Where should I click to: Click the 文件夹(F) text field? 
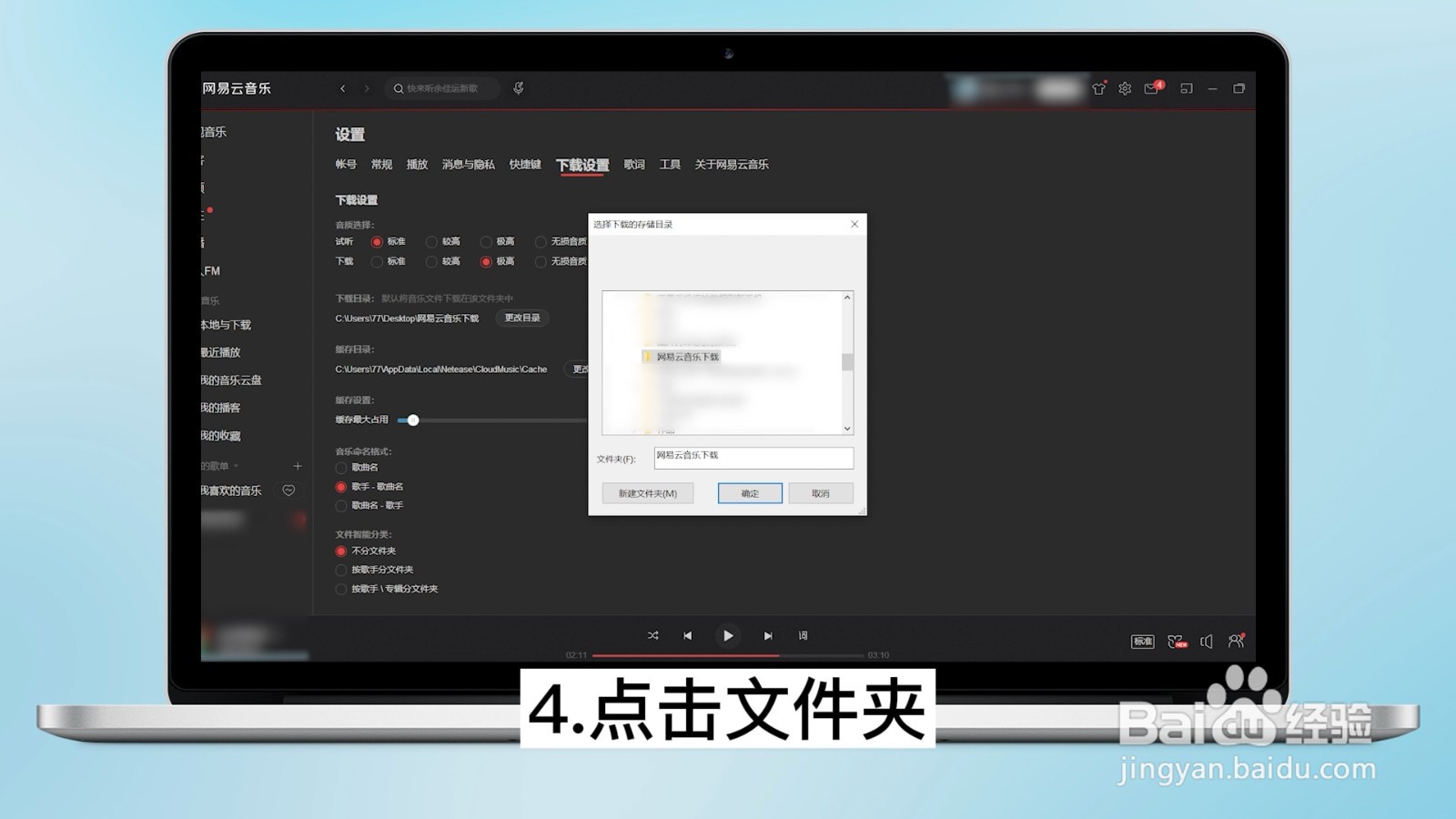753,457
